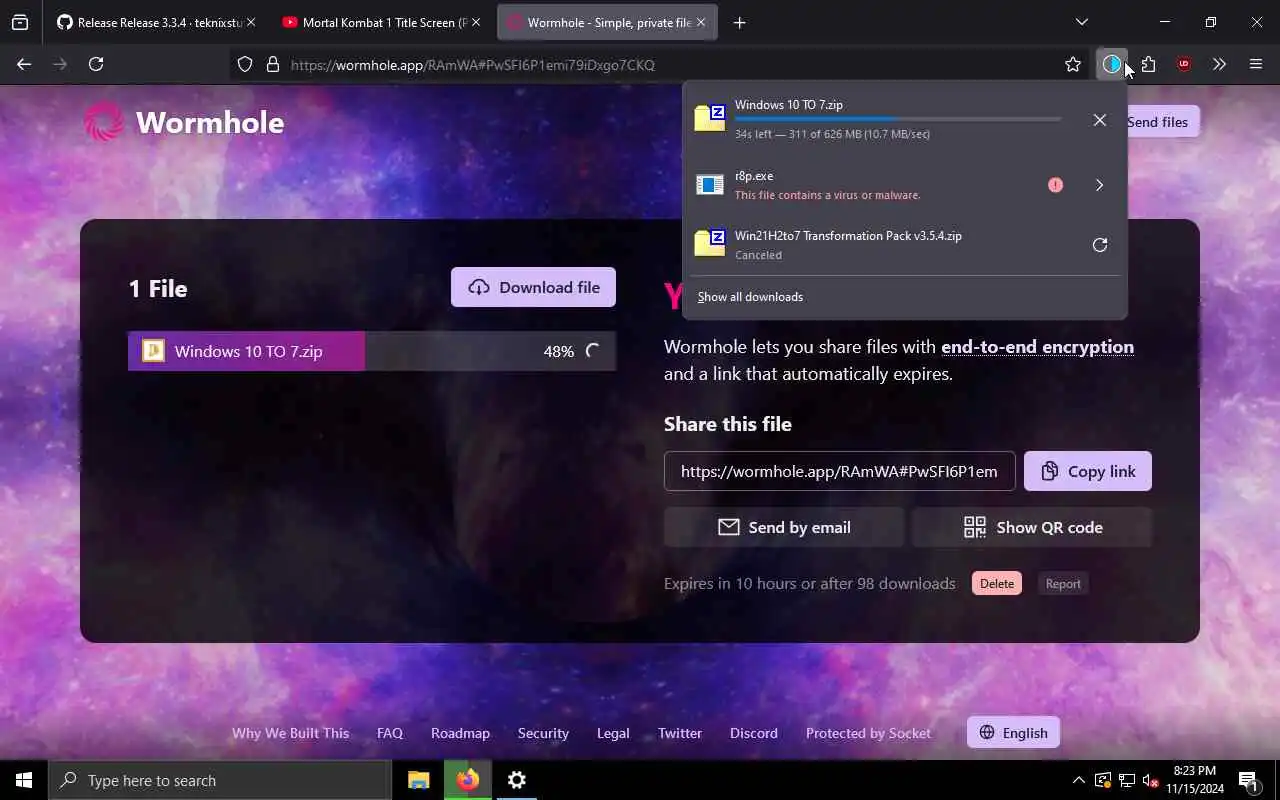Open the uBlock Origin extension icon

[1184, 64]
